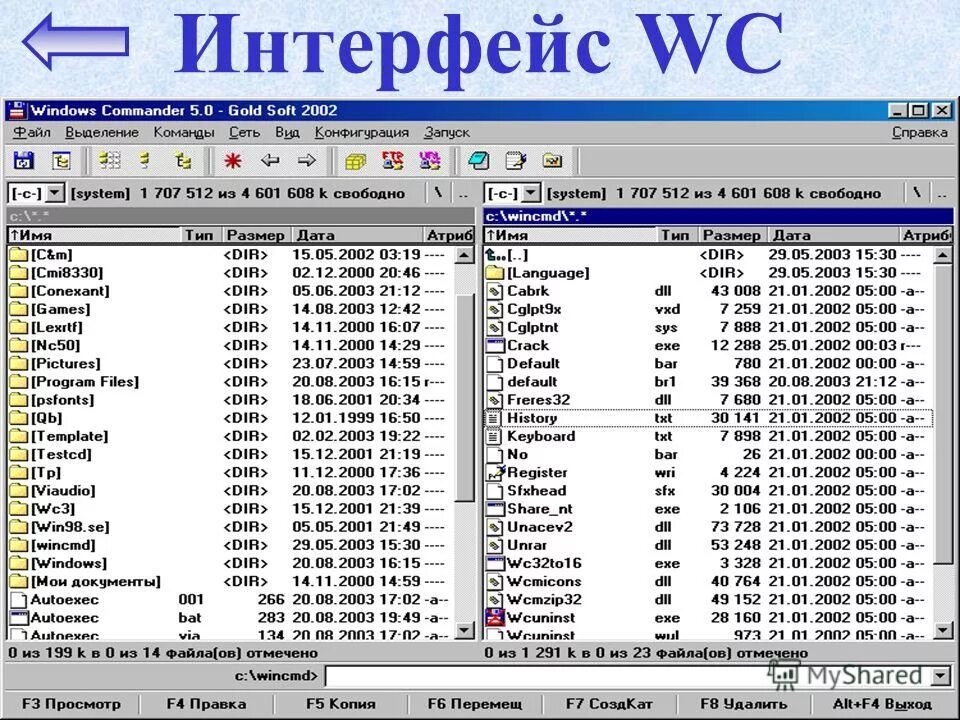Sort right panel by Дата column header
Viewport: 960px width, 720px height.
[833, 235]
